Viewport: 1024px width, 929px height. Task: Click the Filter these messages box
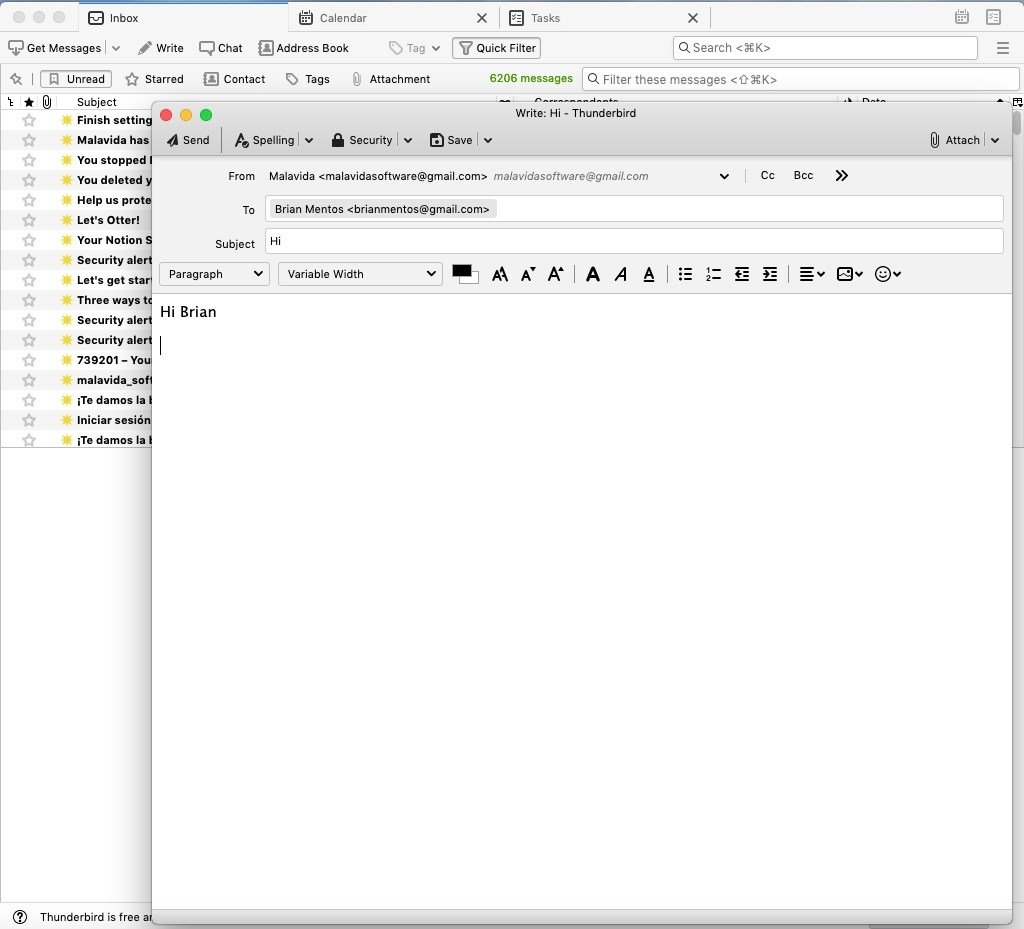tap(801, 79)
